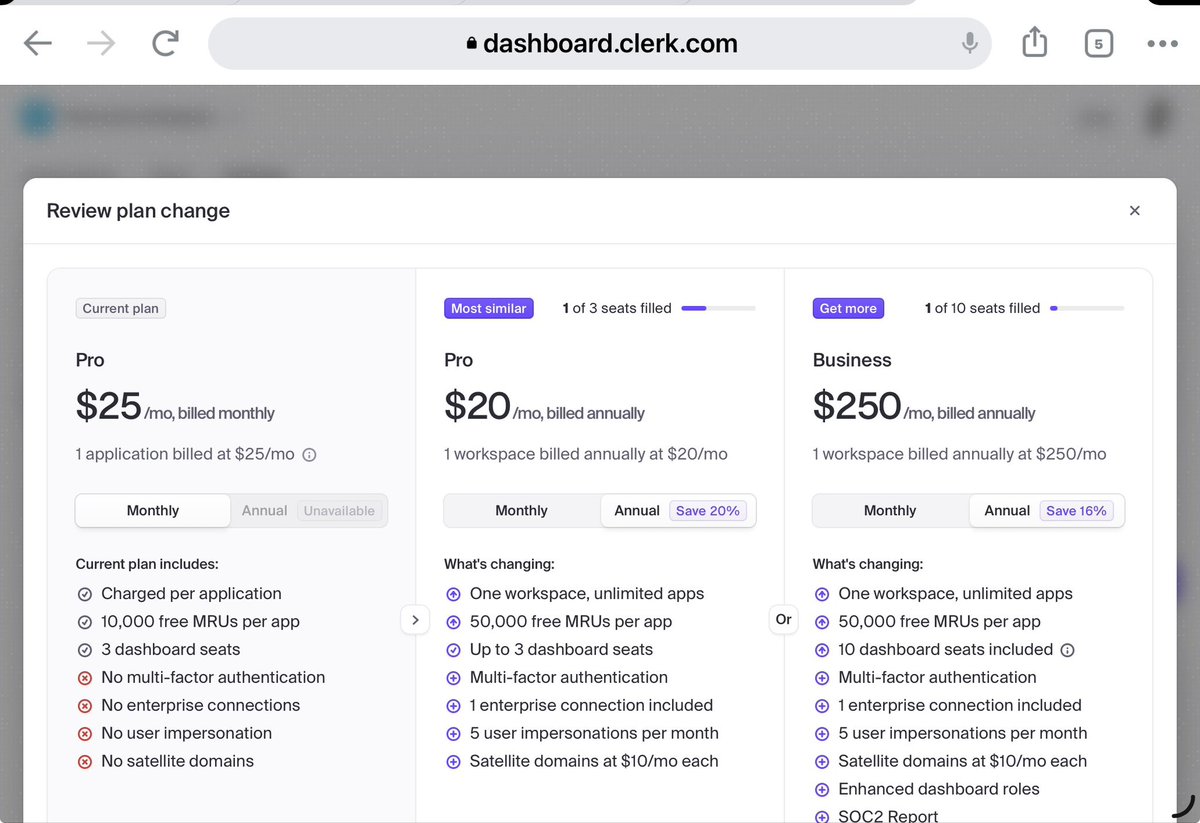Click 1 workspace billed annually at $250/mo text
This screenshot has width=1200, height=823.
coord(960,454)
